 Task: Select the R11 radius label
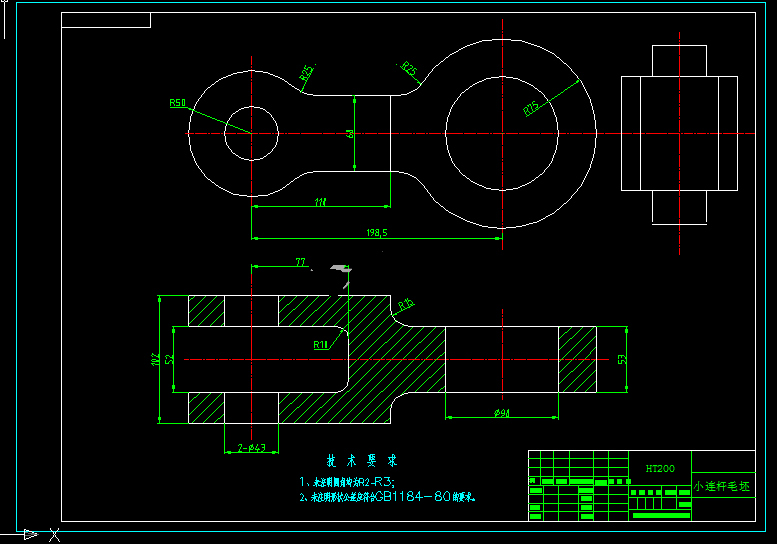[x=321, y=345]
